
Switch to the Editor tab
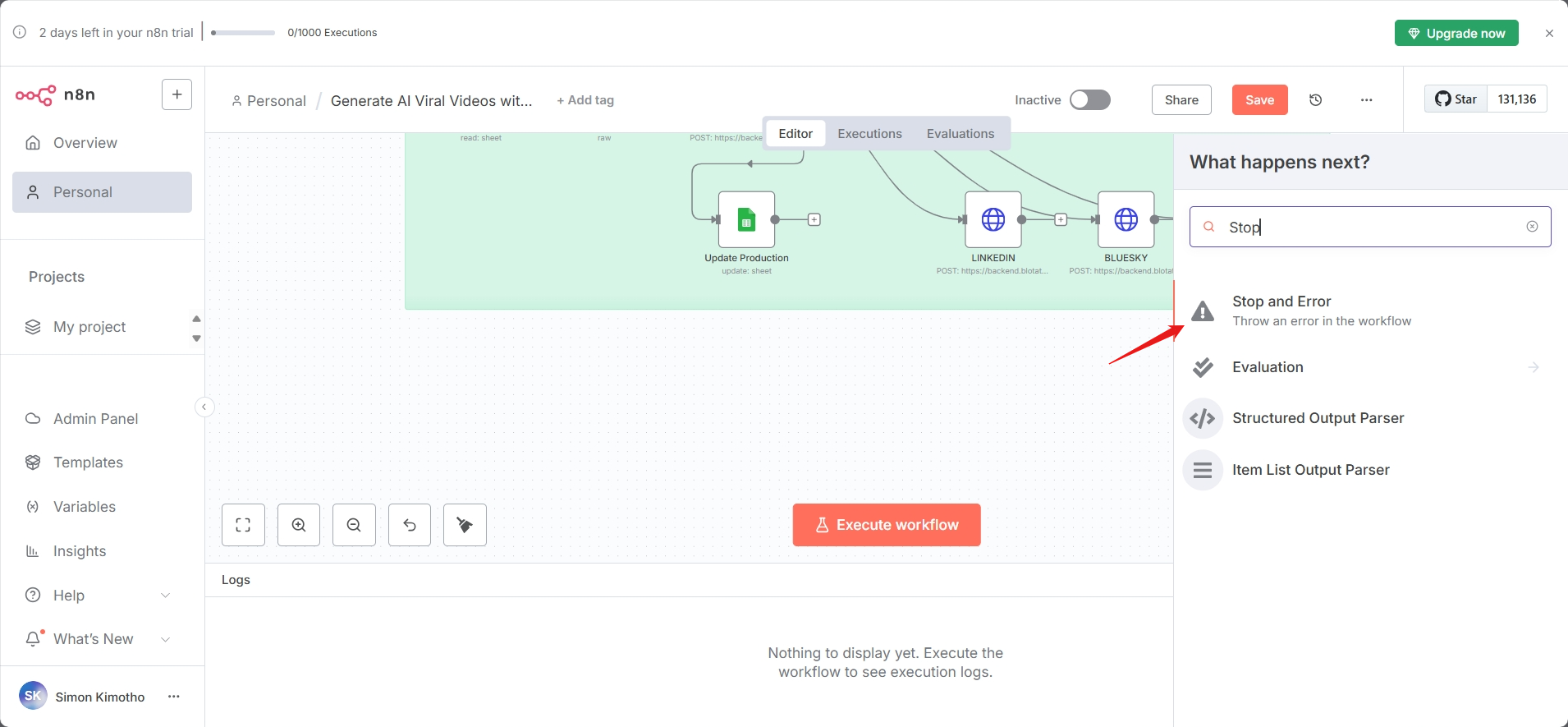795,133
